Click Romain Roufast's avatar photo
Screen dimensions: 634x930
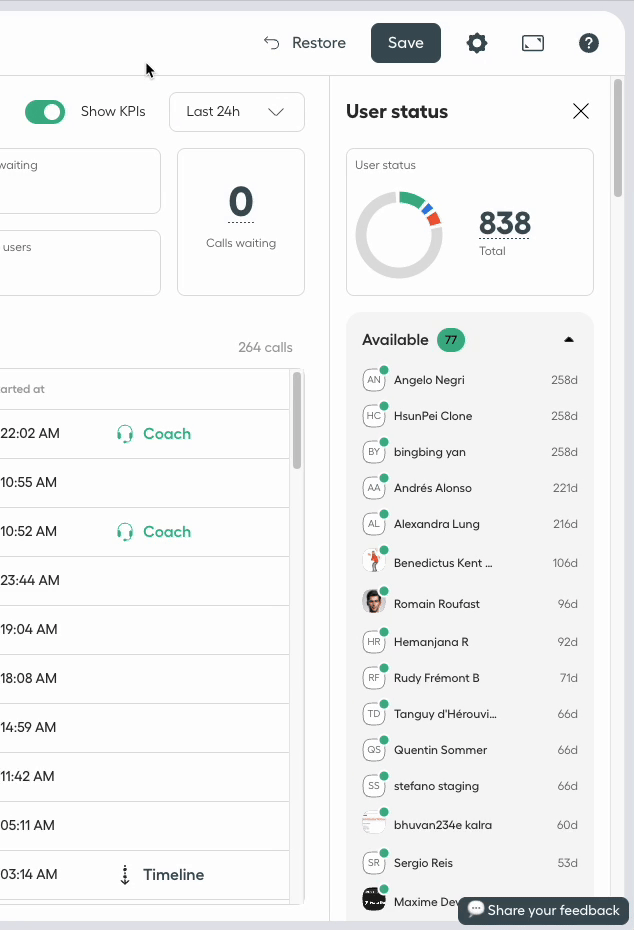coord(373,603)
